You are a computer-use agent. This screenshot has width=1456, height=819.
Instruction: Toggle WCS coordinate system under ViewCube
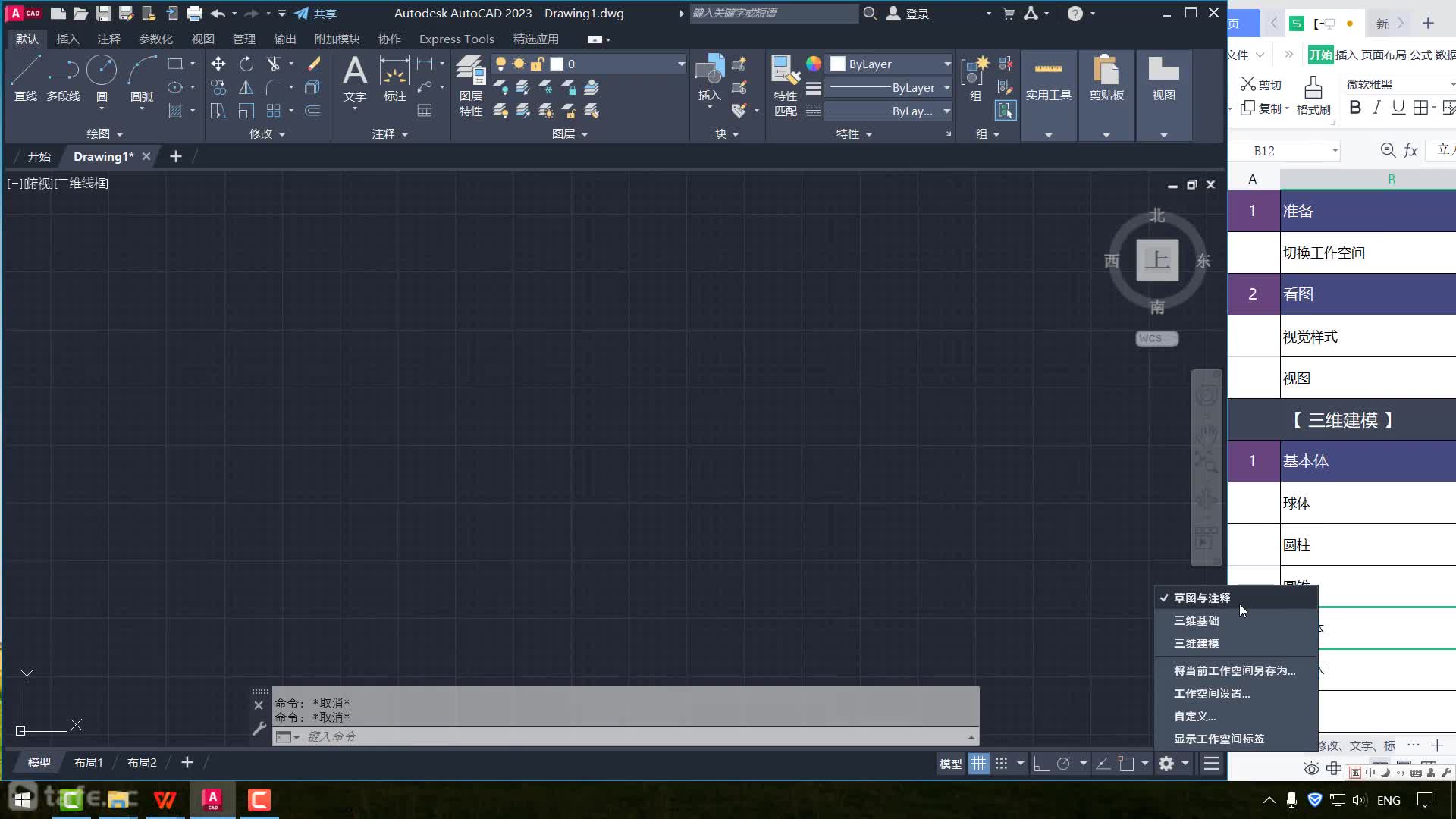(x=1156, y=338)
